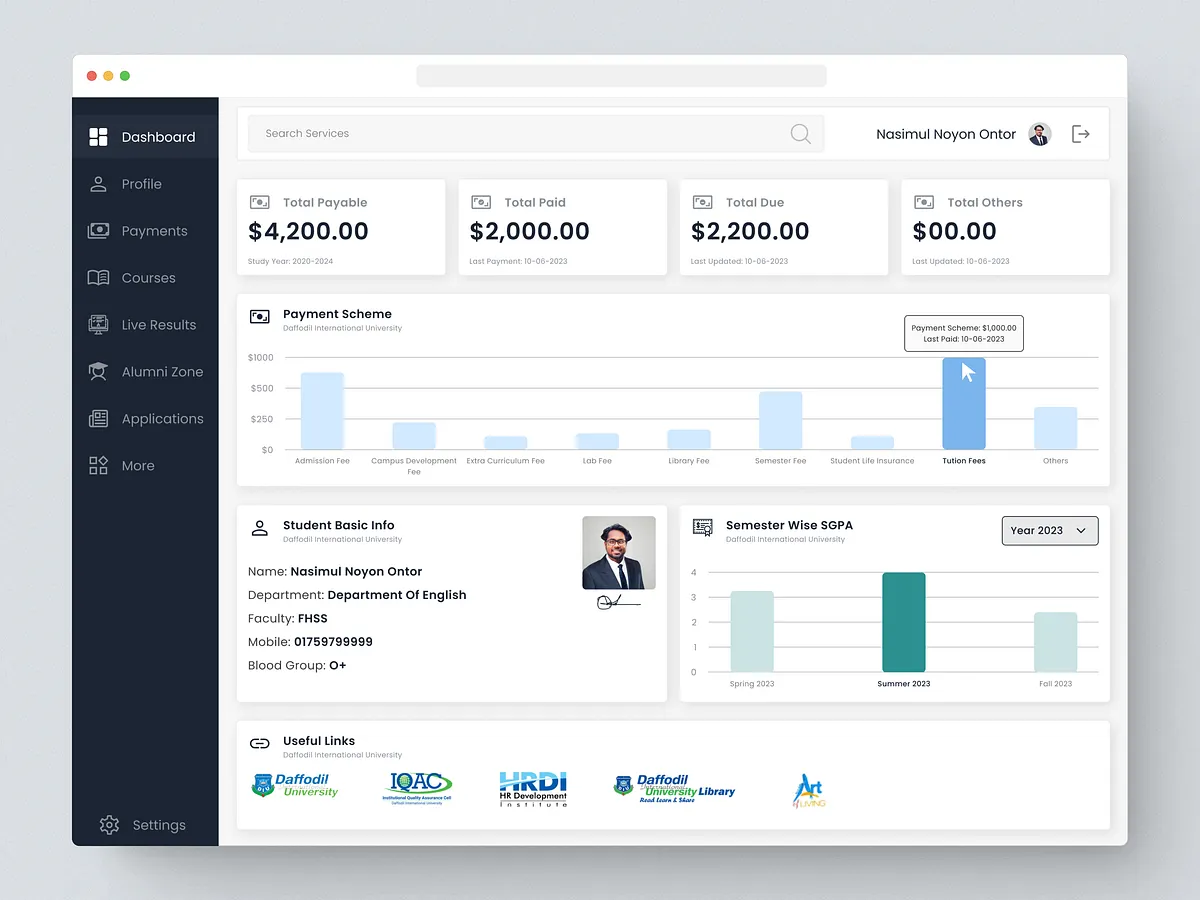Visit the Daffodil University link

pyautogui.click(x=296, y=786)
